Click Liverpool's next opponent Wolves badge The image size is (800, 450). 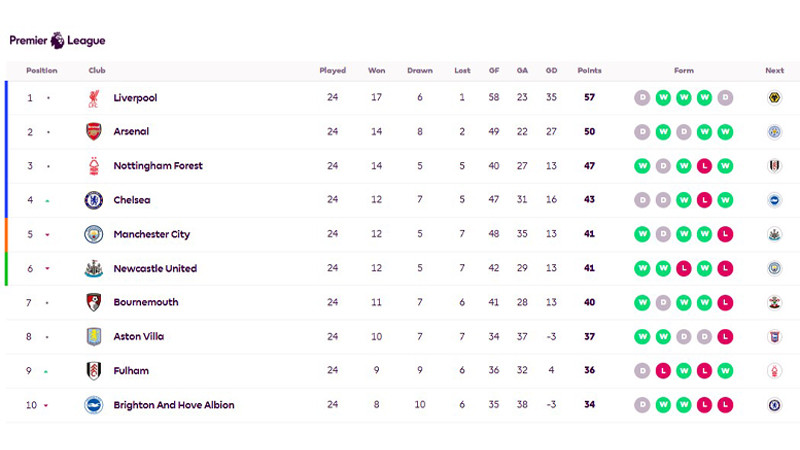tap(774, 97)
